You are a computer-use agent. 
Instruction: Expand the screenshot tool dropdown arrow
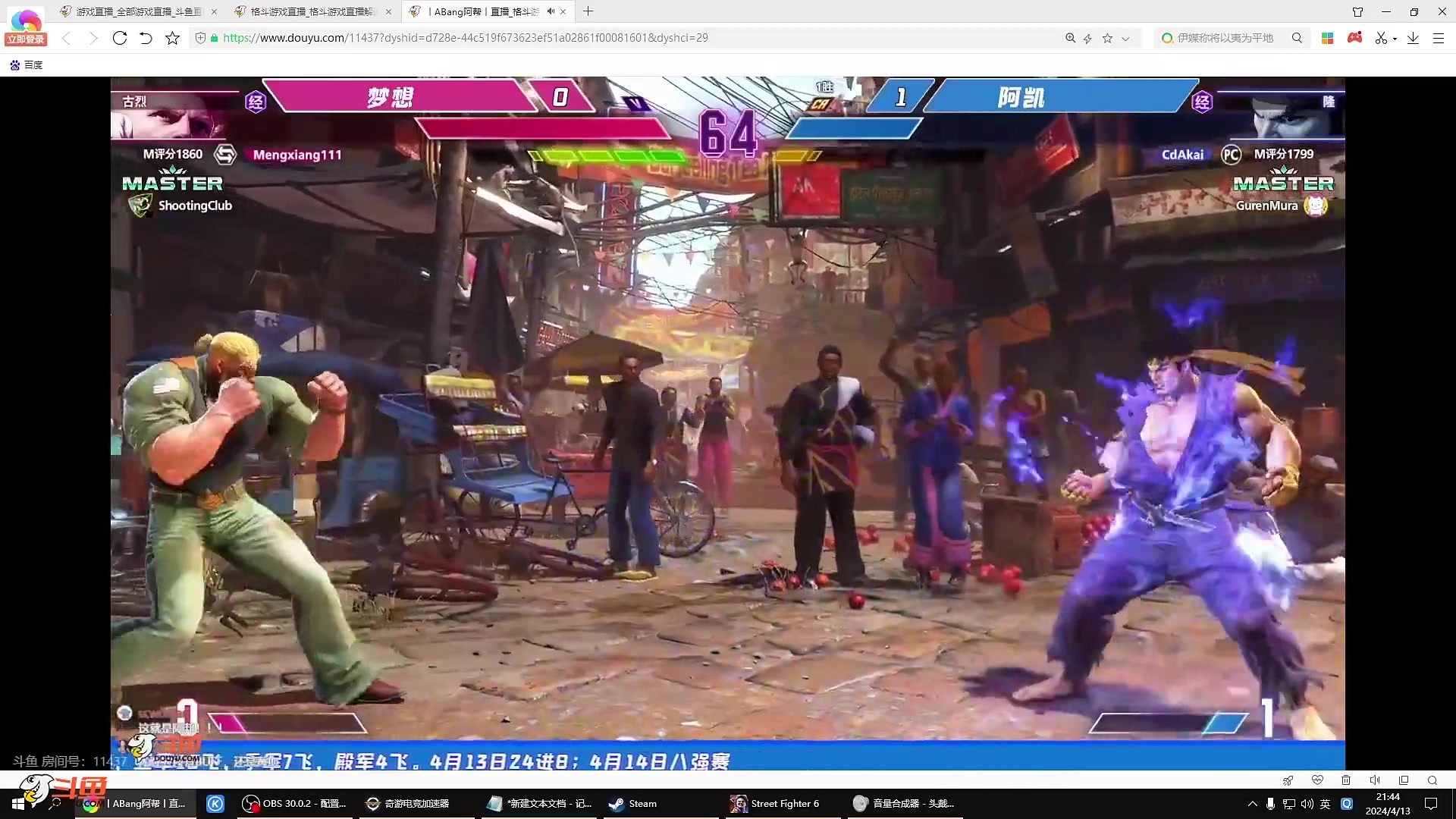pos(1395,39)
